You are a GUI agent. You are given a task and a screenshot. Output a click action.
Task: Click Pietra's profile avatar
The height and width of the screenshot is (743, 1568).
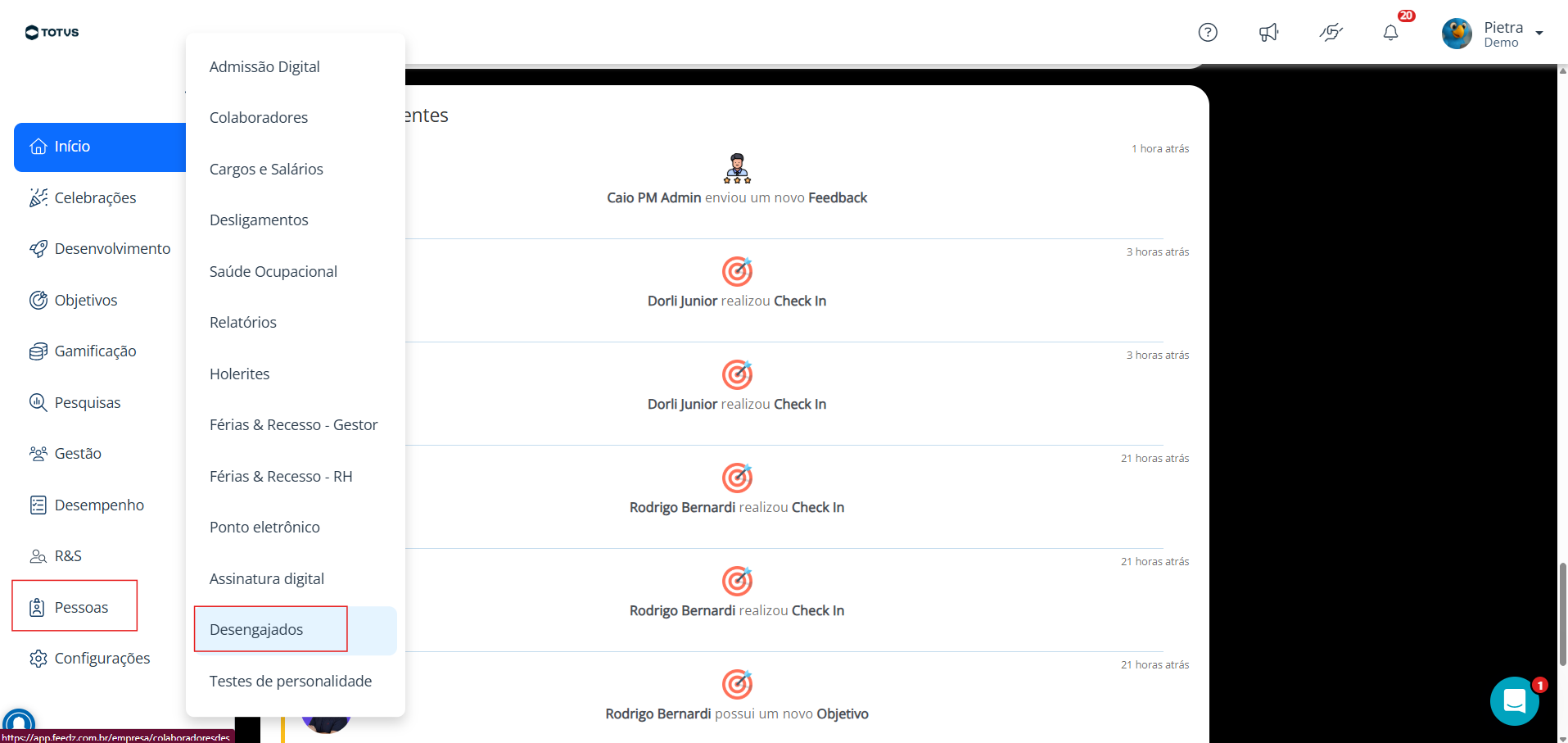1457,34
